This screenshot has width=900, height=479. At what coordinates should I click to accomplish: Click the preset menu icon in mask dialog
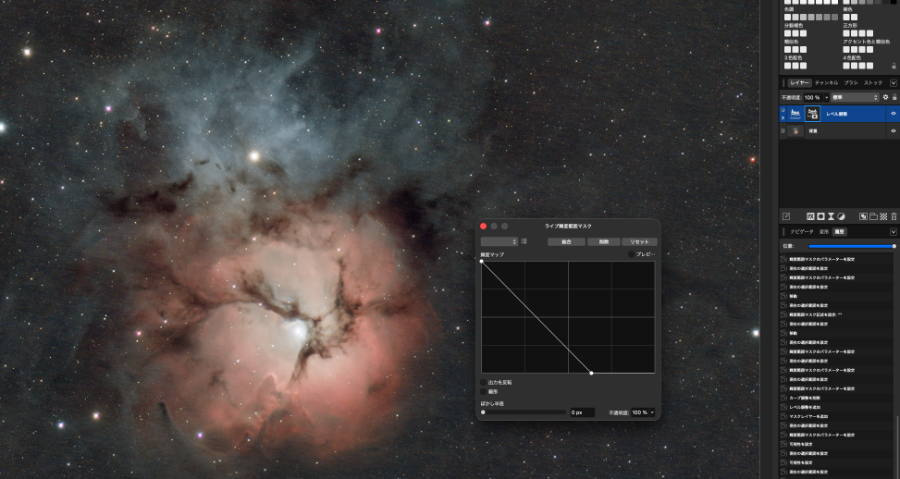pyautogui.click(x=523, y=242)
